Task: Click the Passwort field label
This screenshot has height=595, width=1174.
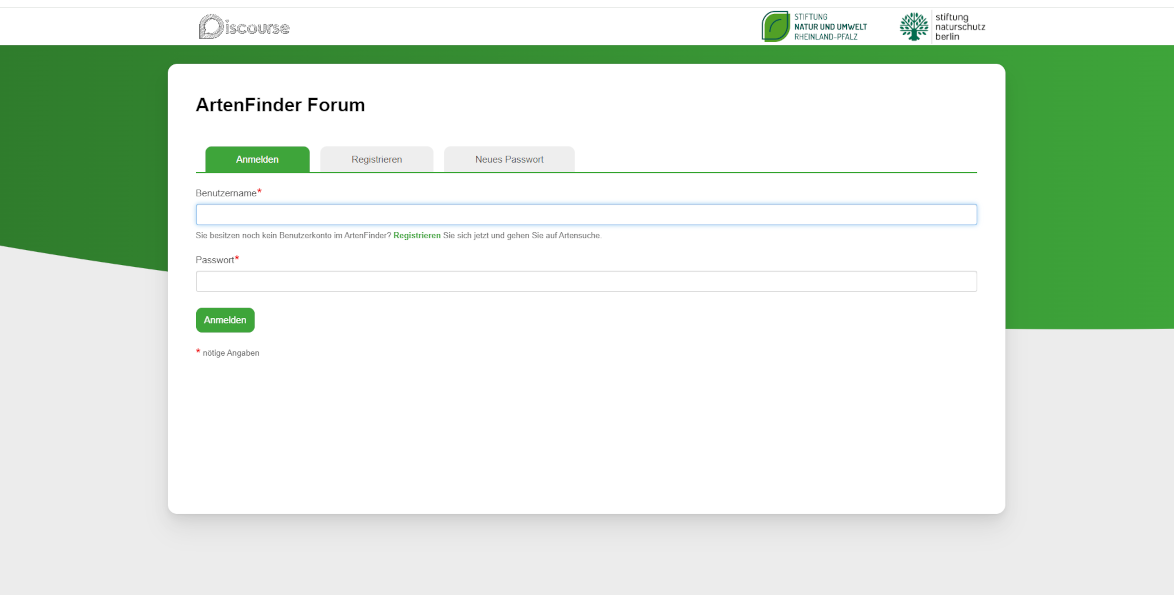Action: tap(215, 260)
